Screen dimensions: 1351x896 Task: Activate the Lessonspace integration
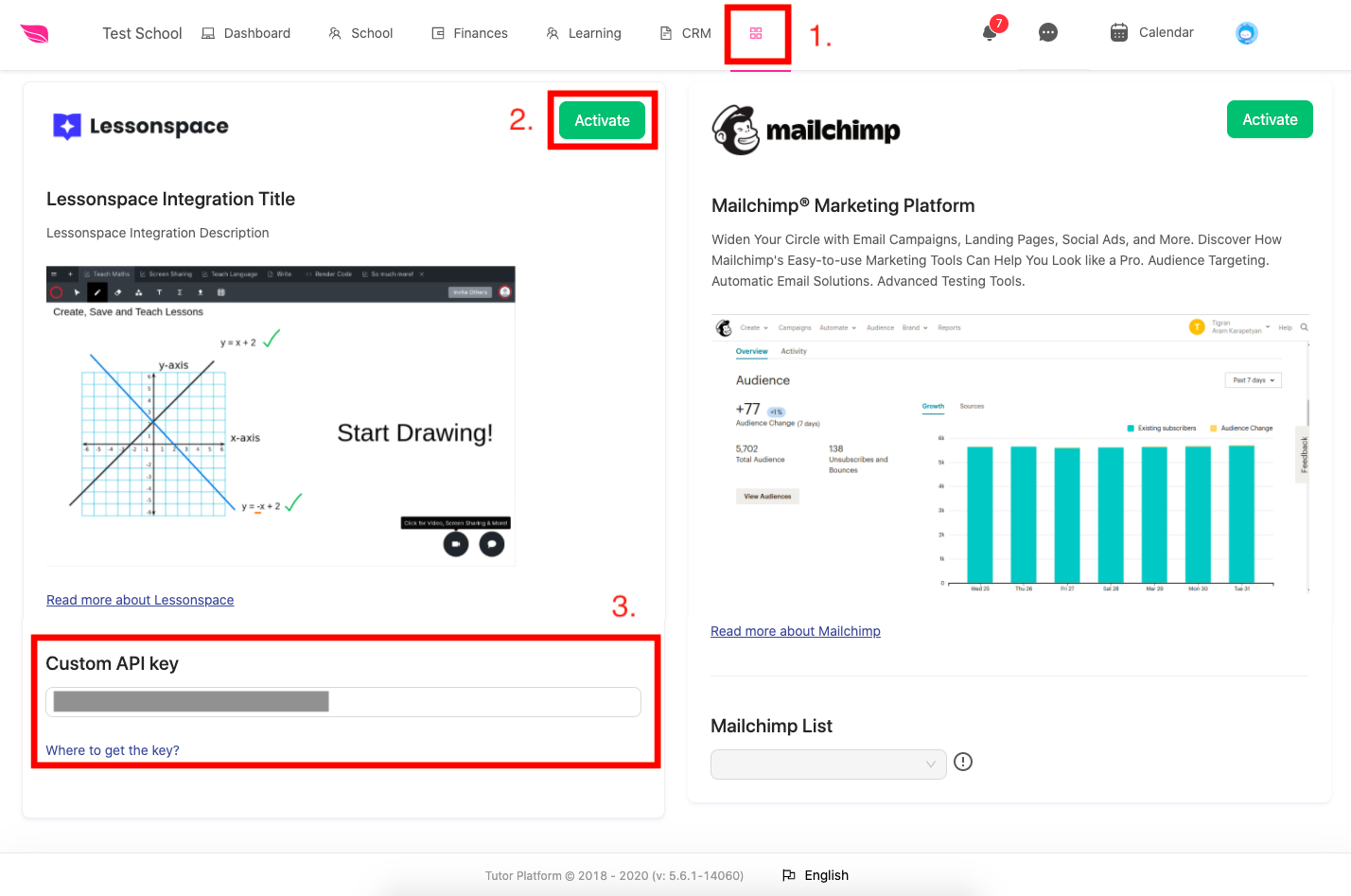pos(603,120)
